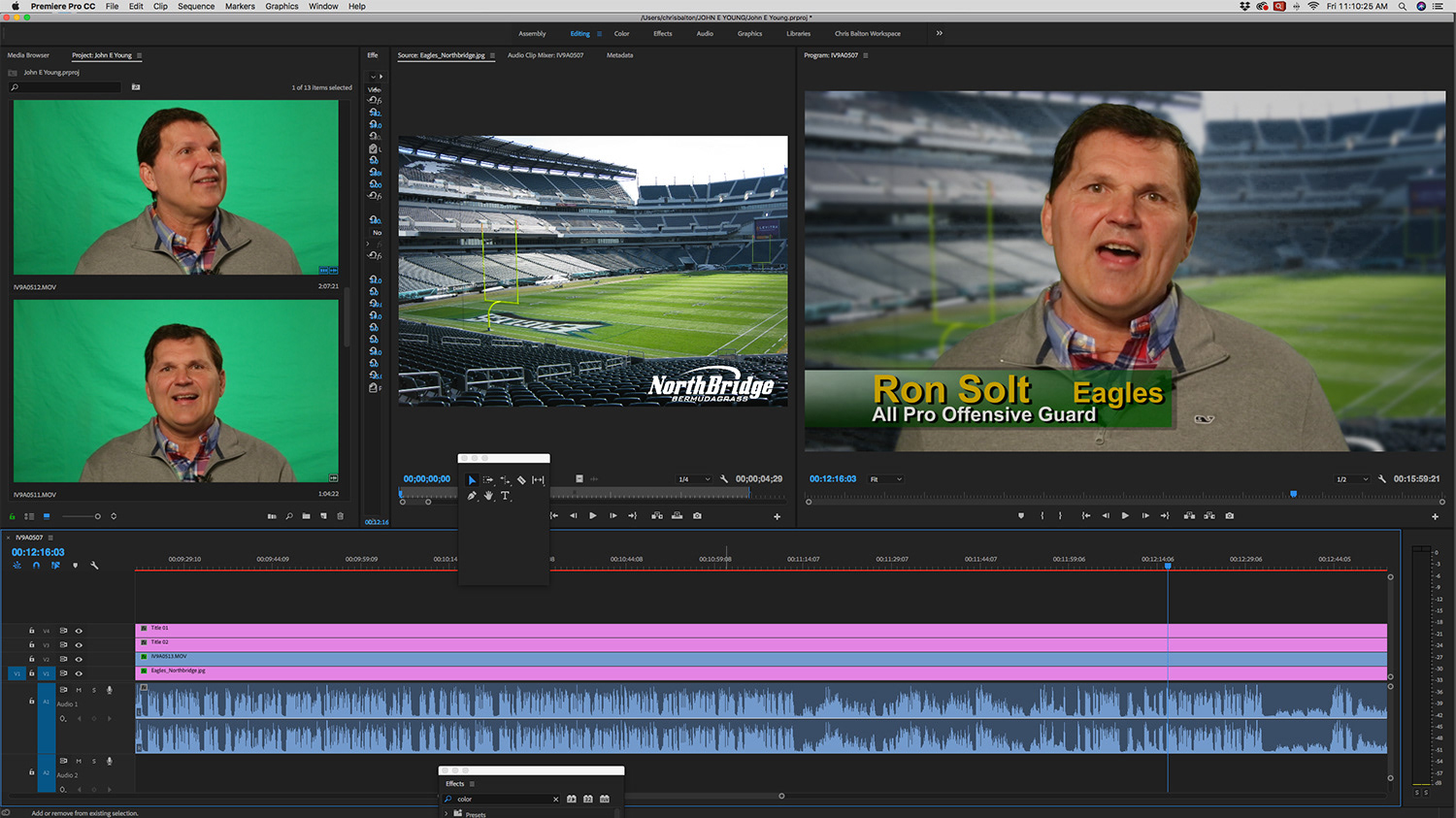Select the Track Select Forward tool
Viewport: 1456px width, 818px height.
click(488, 480)
